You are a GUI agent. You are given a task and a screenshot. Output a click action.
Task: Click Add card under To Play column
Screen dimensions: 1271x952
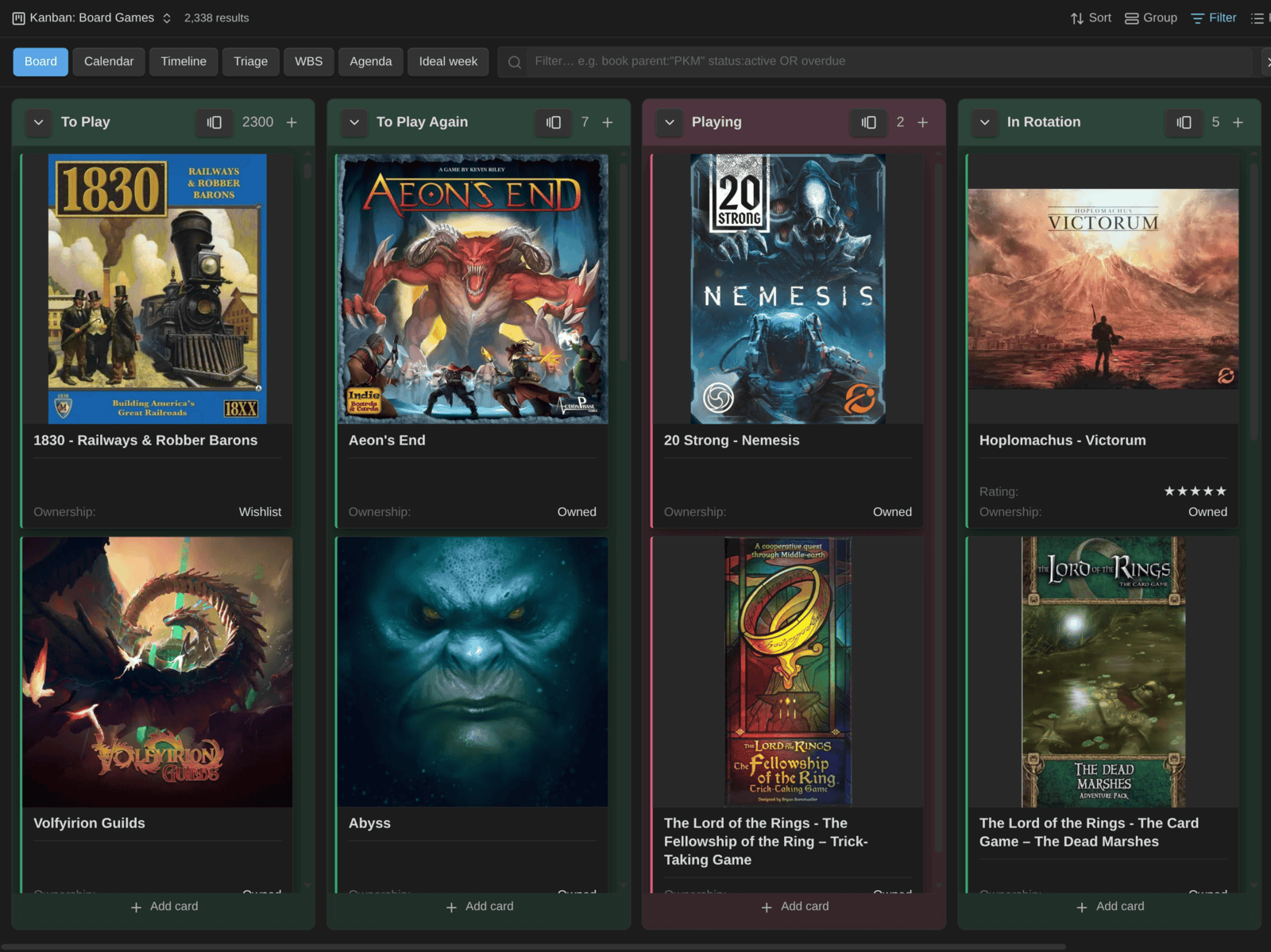164,907
